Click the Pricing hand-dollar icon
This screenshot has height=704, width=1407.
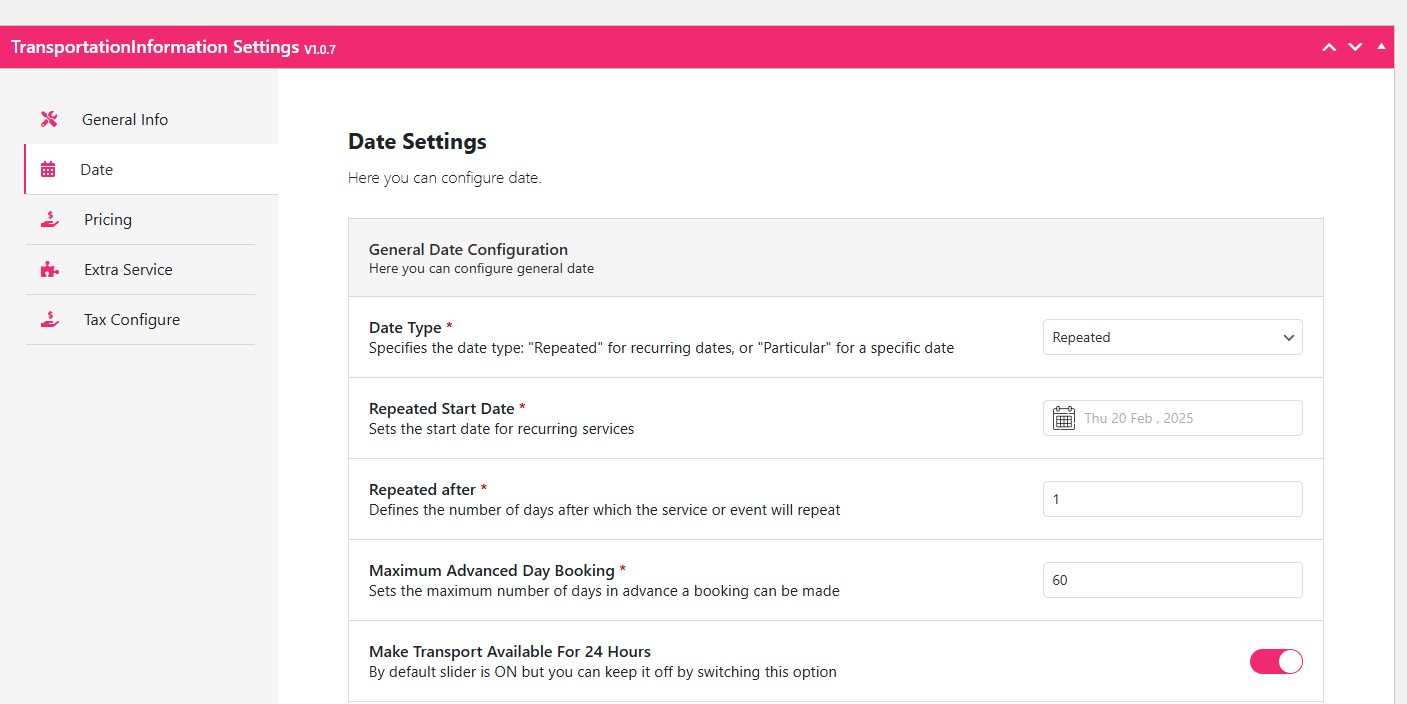(x=49, y=219)
